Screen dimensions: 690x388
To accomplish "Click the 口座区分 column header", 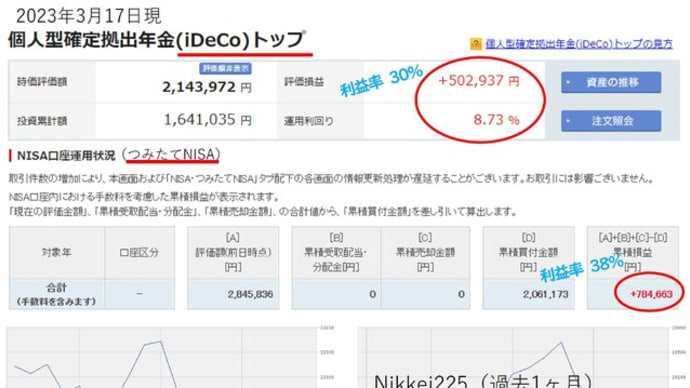I will pos(139,253).
